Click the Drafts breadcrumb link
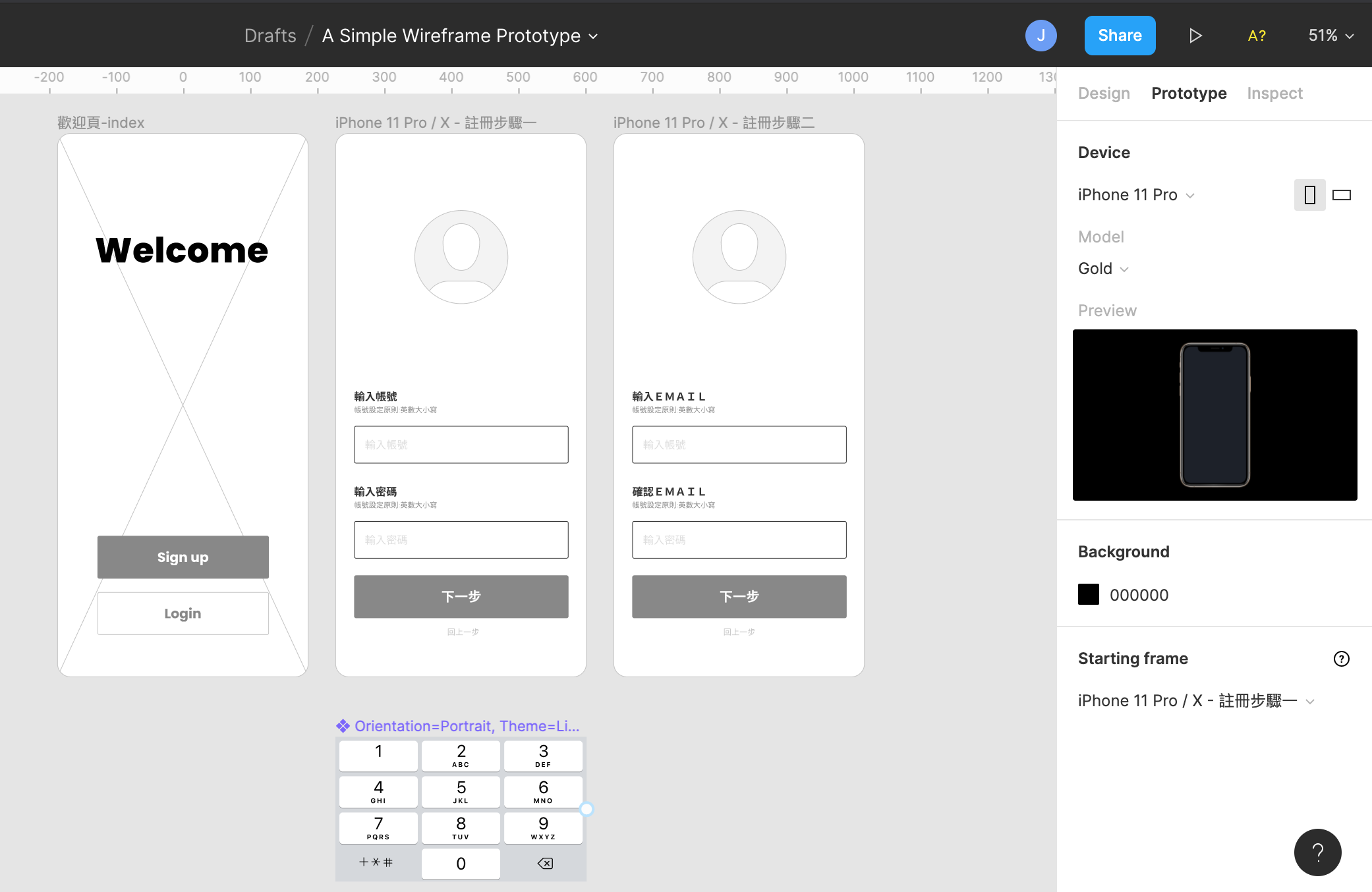The width and height of the screenshot is (1372, 892). click(270, 36)
